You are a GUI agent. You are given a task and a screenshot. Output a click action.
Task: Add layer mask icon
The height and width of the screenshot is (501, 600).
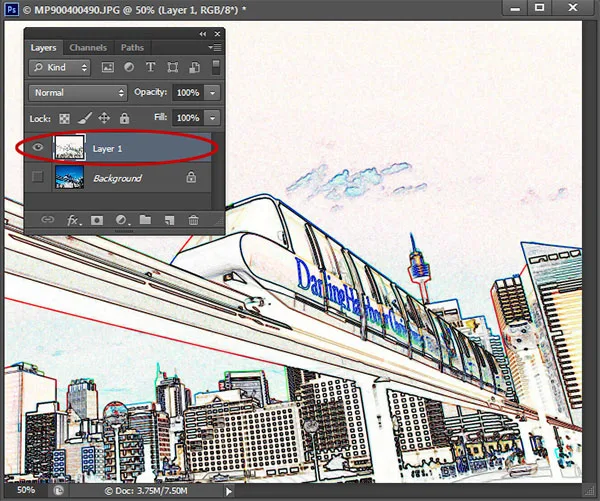pos(97,220)
